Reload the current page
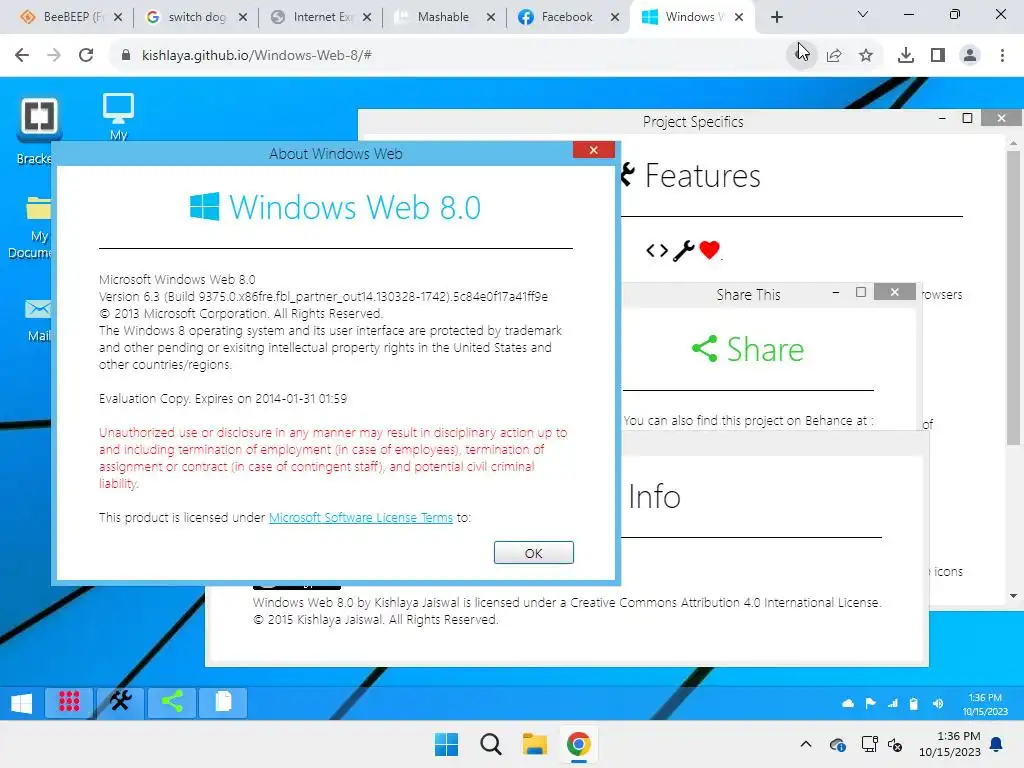 [x=86, y=55]
